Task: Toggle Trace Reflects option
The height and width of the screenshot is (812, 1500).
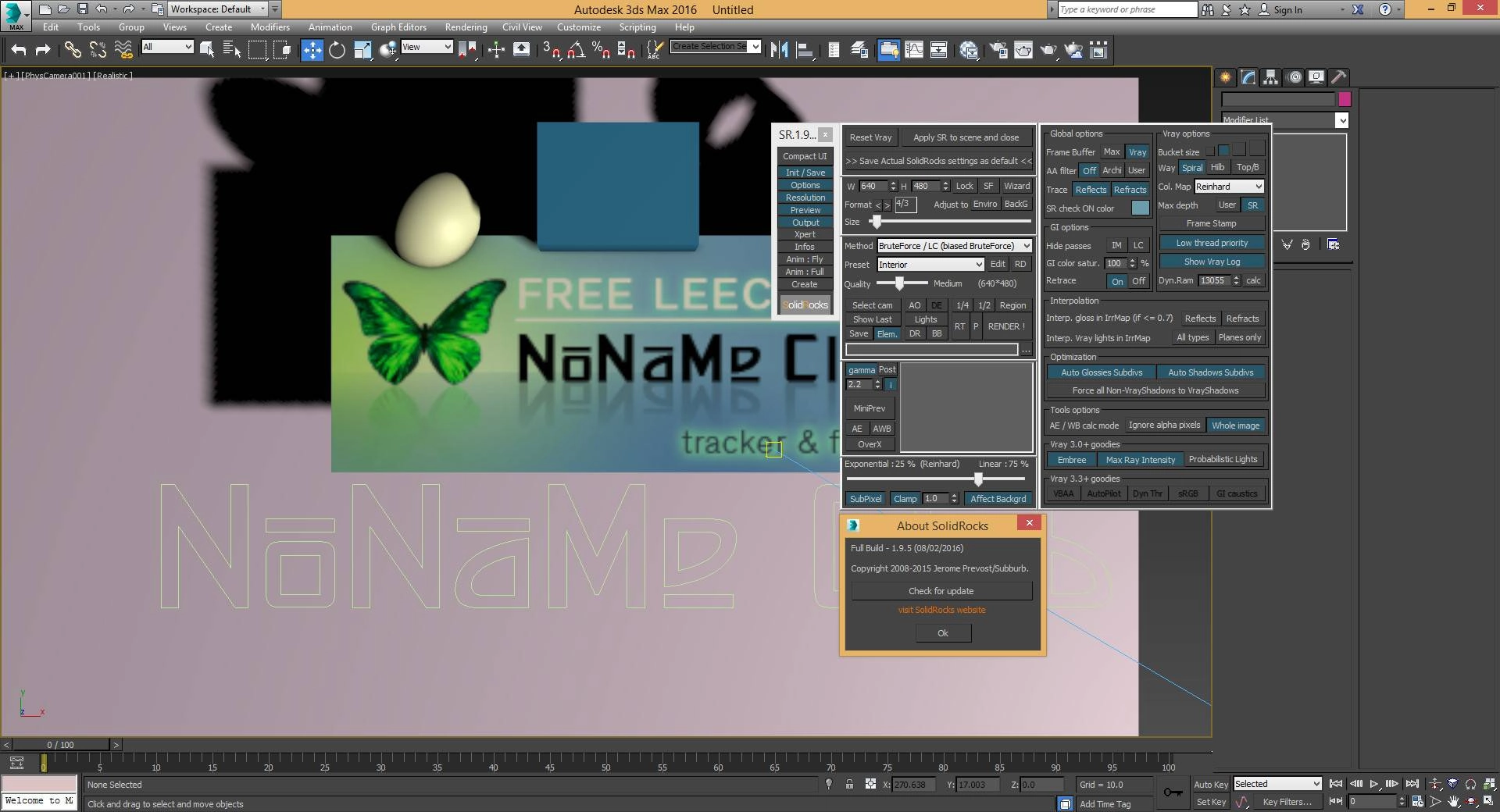Action: coord(1091,190)
